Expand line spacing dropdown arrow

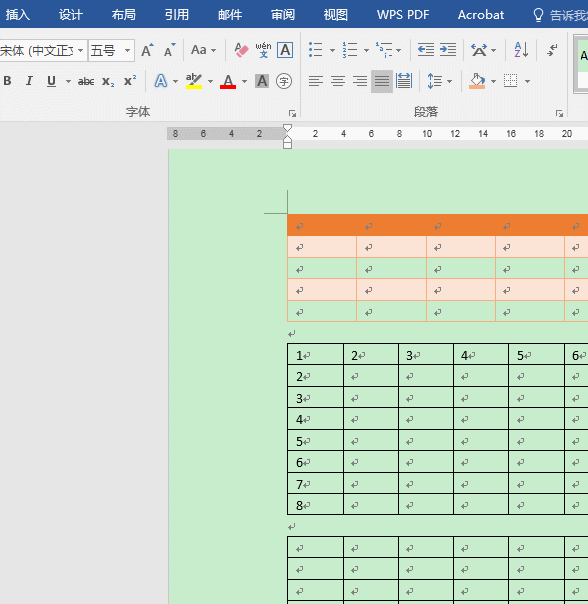pos(449,81)
